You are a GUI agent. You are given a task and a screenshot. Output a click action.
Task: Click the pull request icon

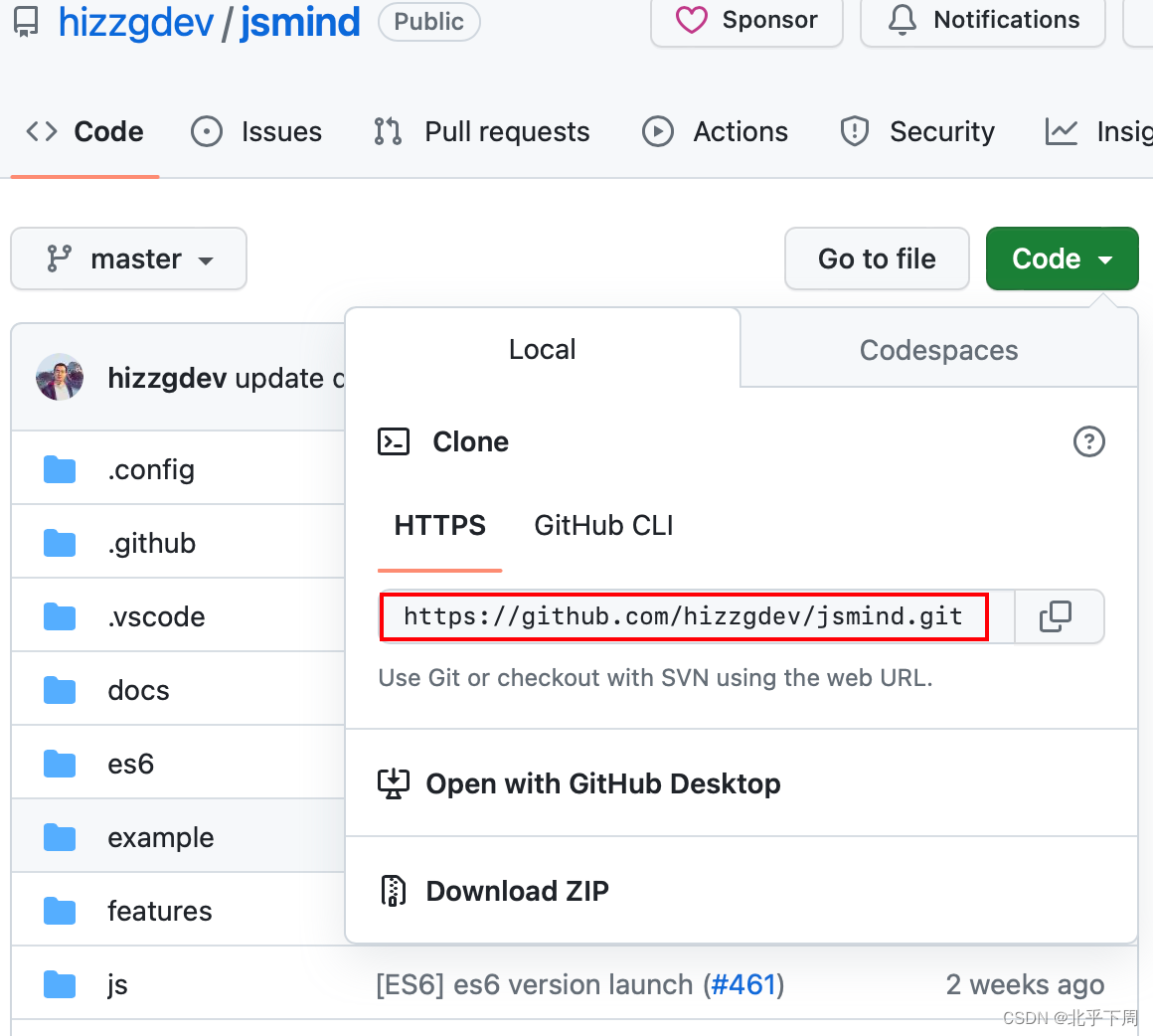(388, 131)
